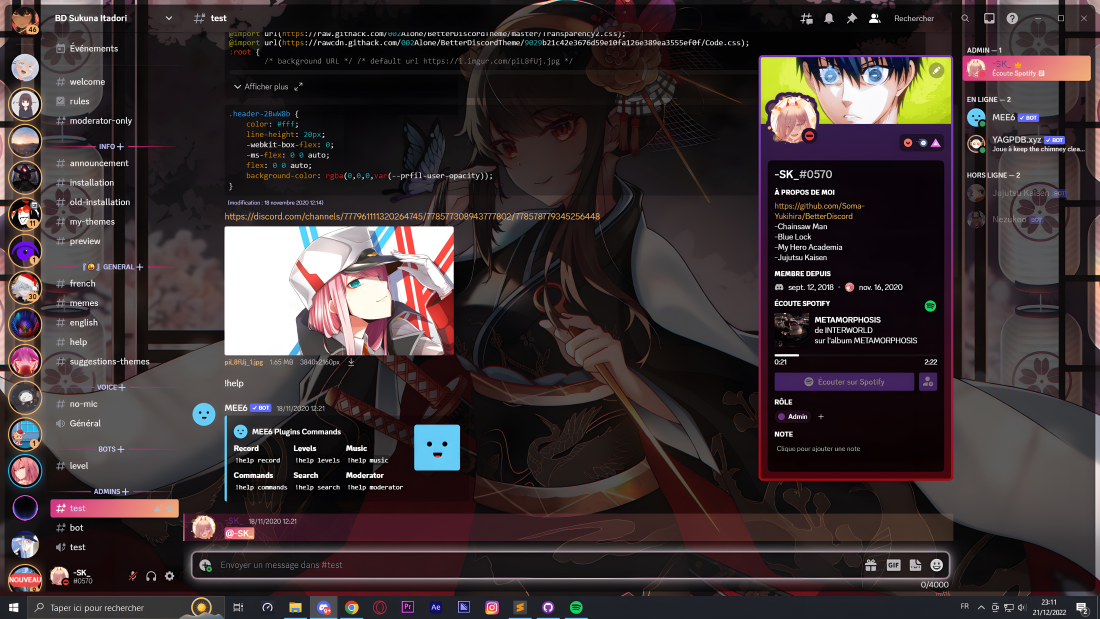The height and width of the screenshot is (619, 1100).
Task: Open user settings gear at bottom left
Action: click(x=167, y=575)
